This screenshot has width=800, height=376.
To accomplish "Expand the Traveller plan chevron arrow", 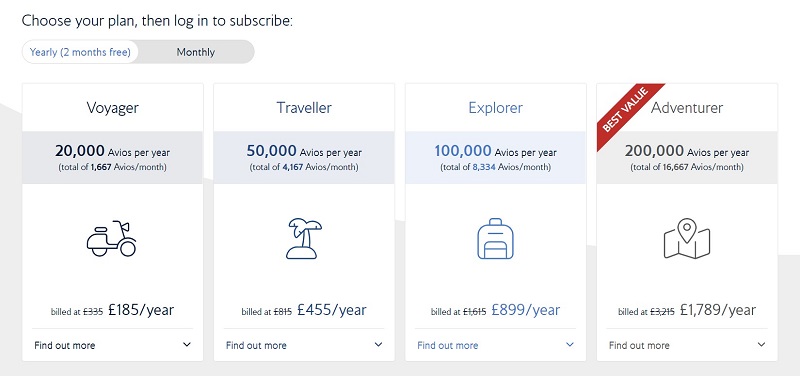I will [x=378, y=345].
